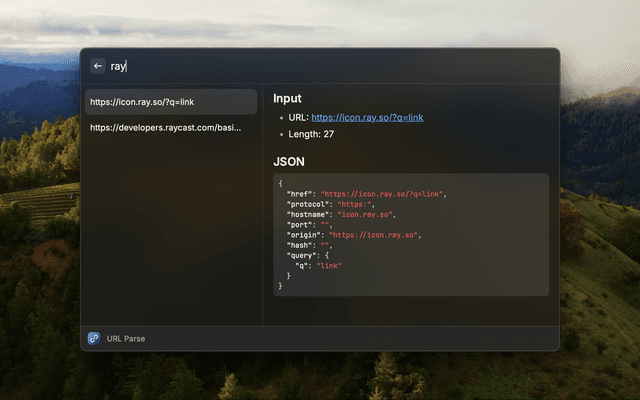The width and height of the screenshot is (640, 400).
Task: Click the search field containing "ray"
Action: tap(300, 66)
